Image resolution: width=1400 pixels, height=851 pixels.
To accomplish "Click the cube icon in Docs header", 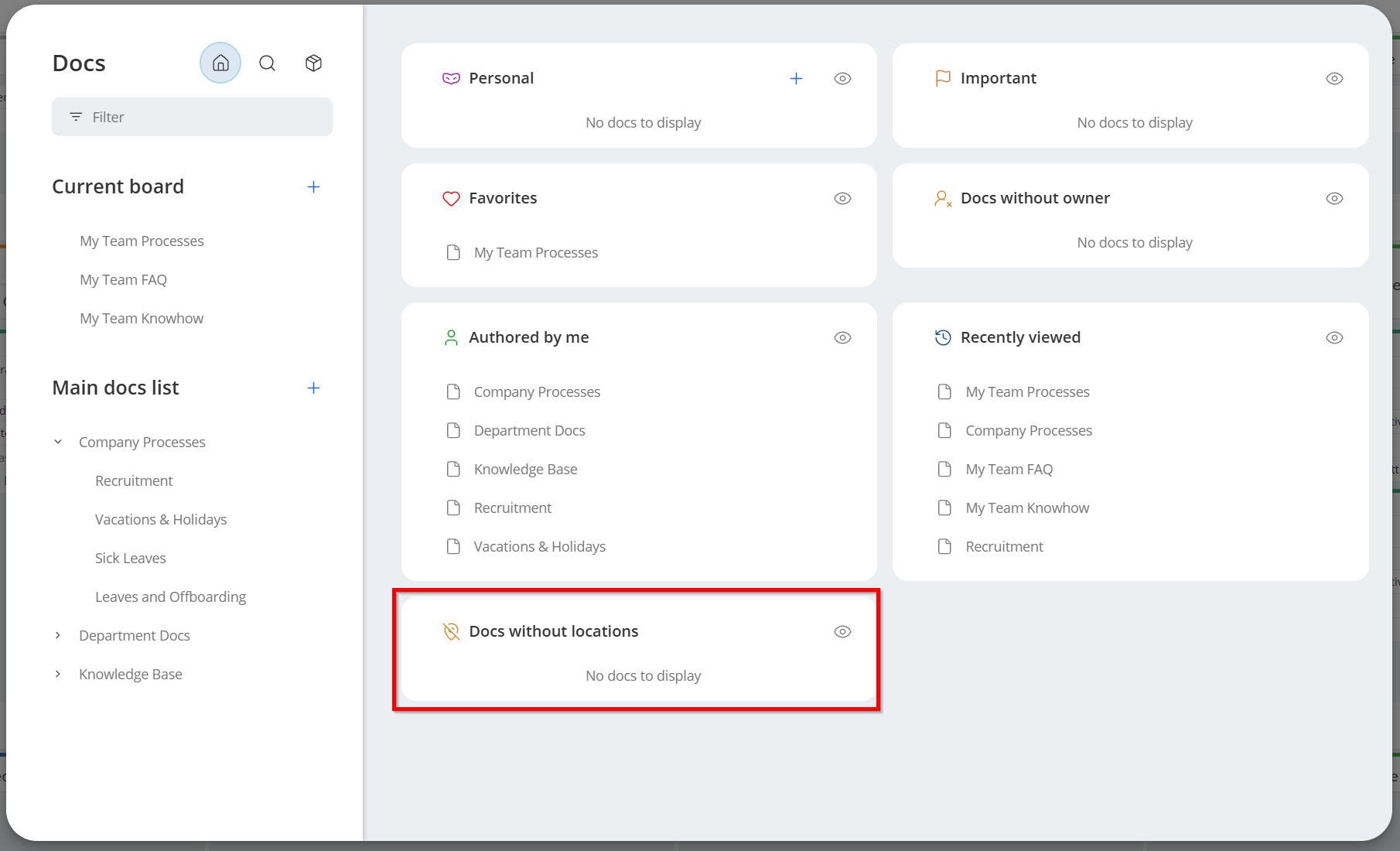I will 313,63.
